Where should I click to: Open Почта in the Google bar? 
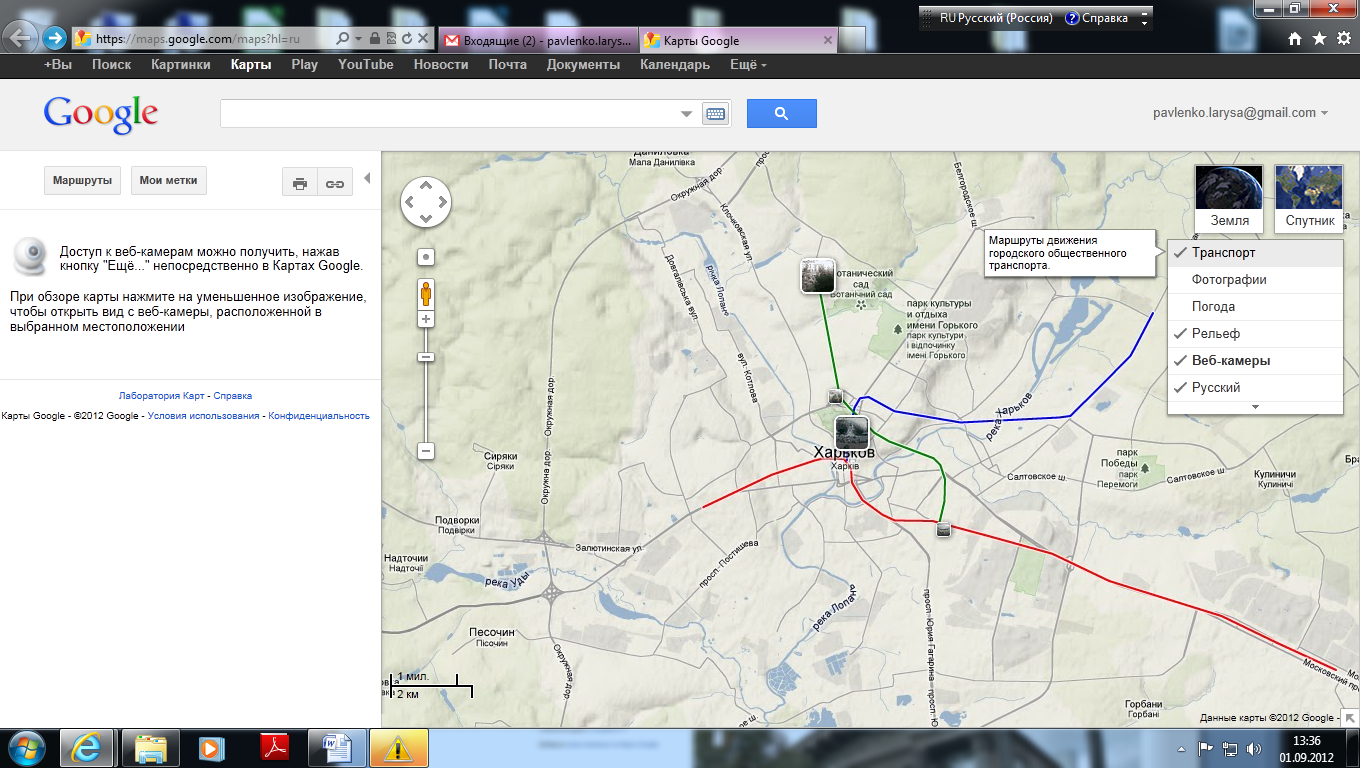(x=508, y=64)
